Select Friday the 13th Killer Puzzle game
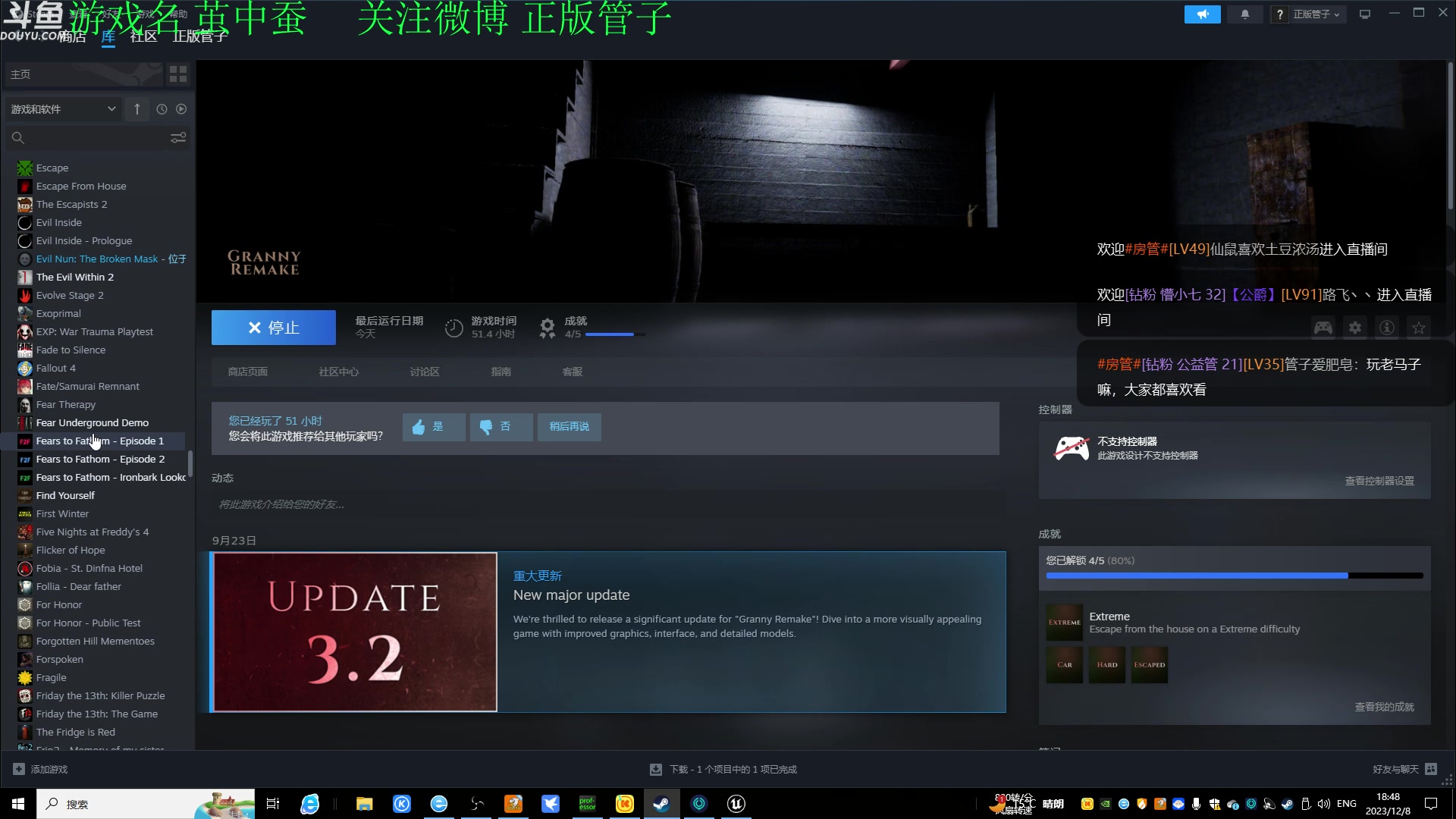The height and width of the screenshot is (819, 1456). coord(100,695)
